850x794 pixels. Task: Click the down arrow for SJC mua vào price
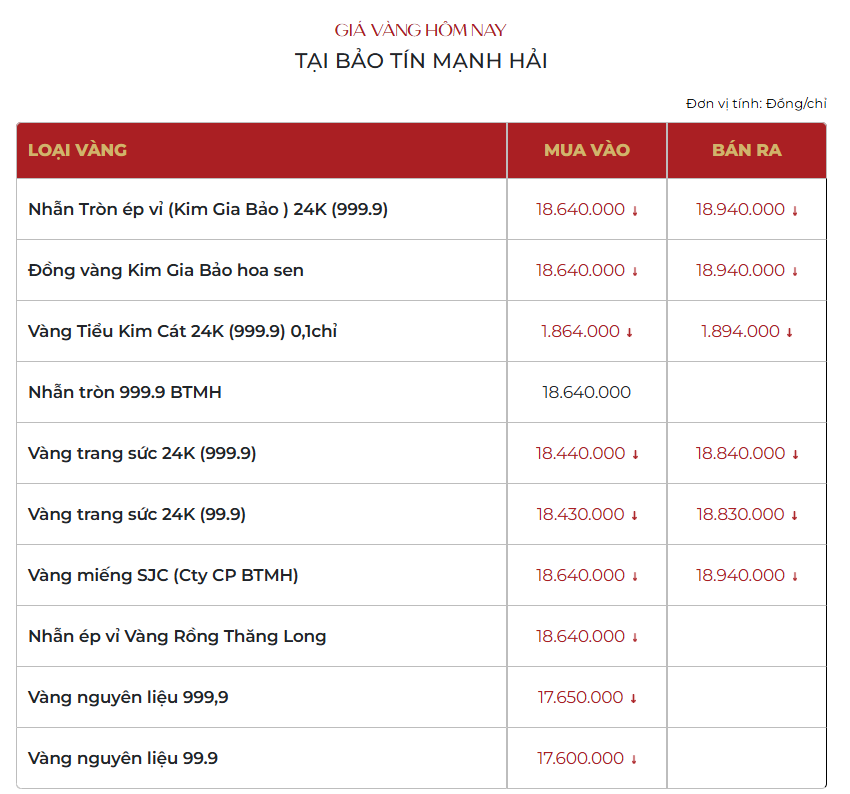(x=635, y=575)
